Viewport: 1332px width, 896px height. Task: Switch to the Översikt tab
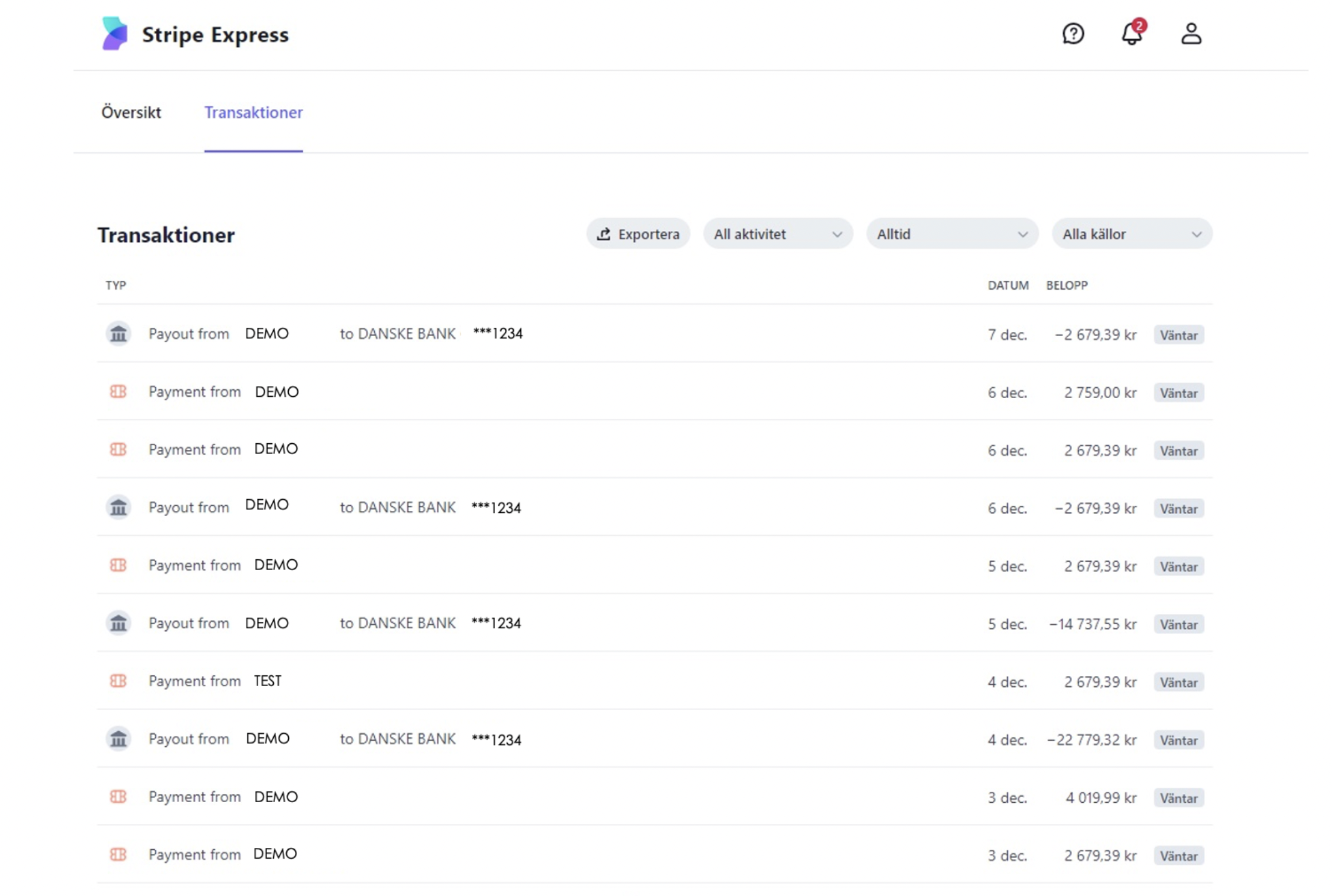pos(131,112)
